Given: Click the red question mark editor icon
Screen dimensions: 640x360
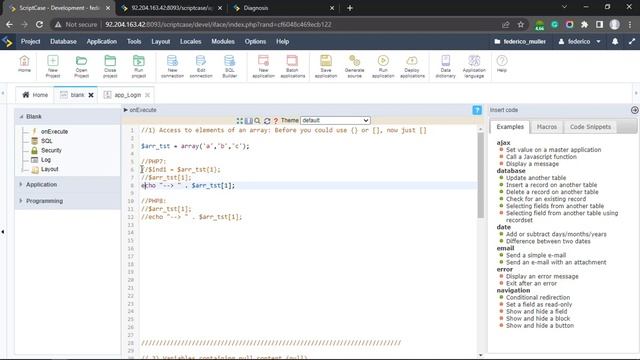Looking at the screenshot, I should pos(276,120).
